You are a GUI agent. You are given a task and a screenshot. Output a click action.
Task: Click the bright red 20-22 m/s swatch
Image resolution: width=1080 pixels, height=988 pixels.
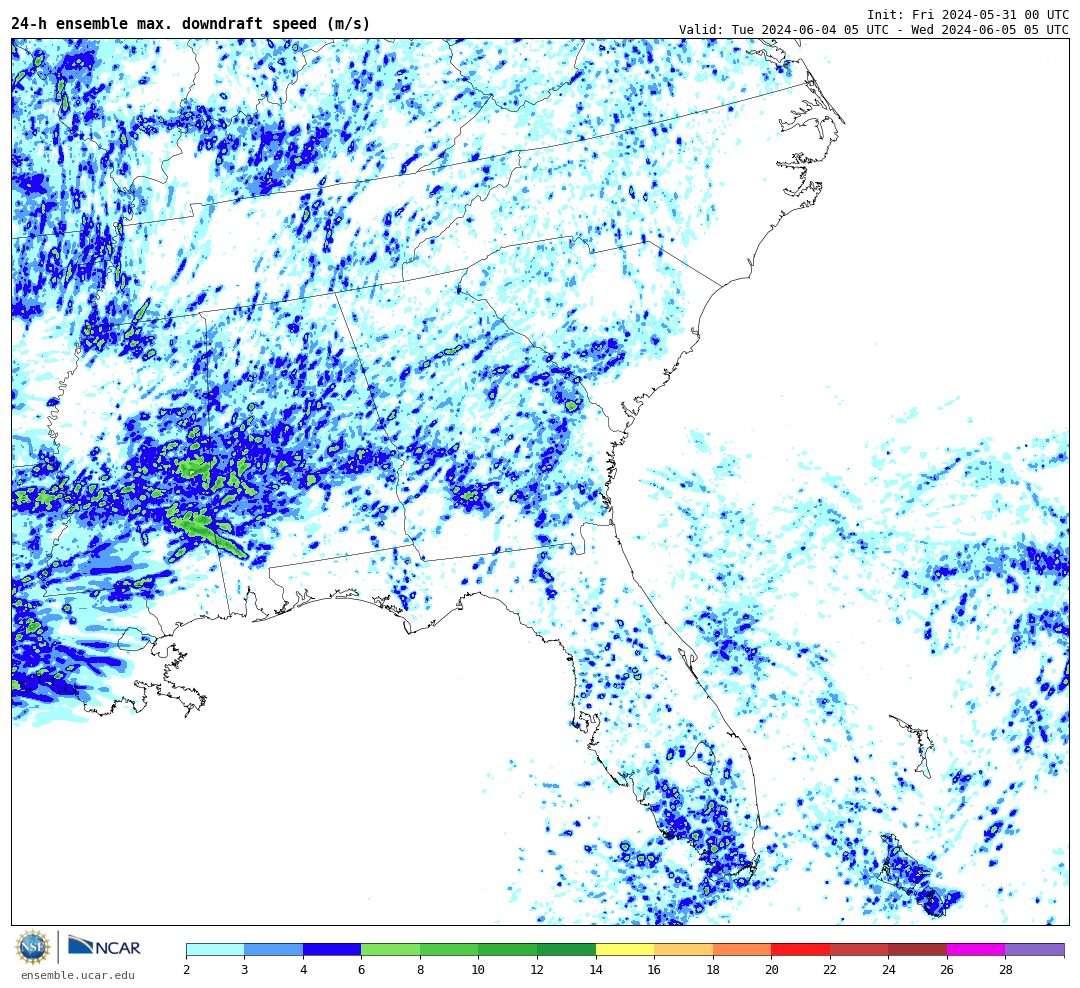pos(800,949)
